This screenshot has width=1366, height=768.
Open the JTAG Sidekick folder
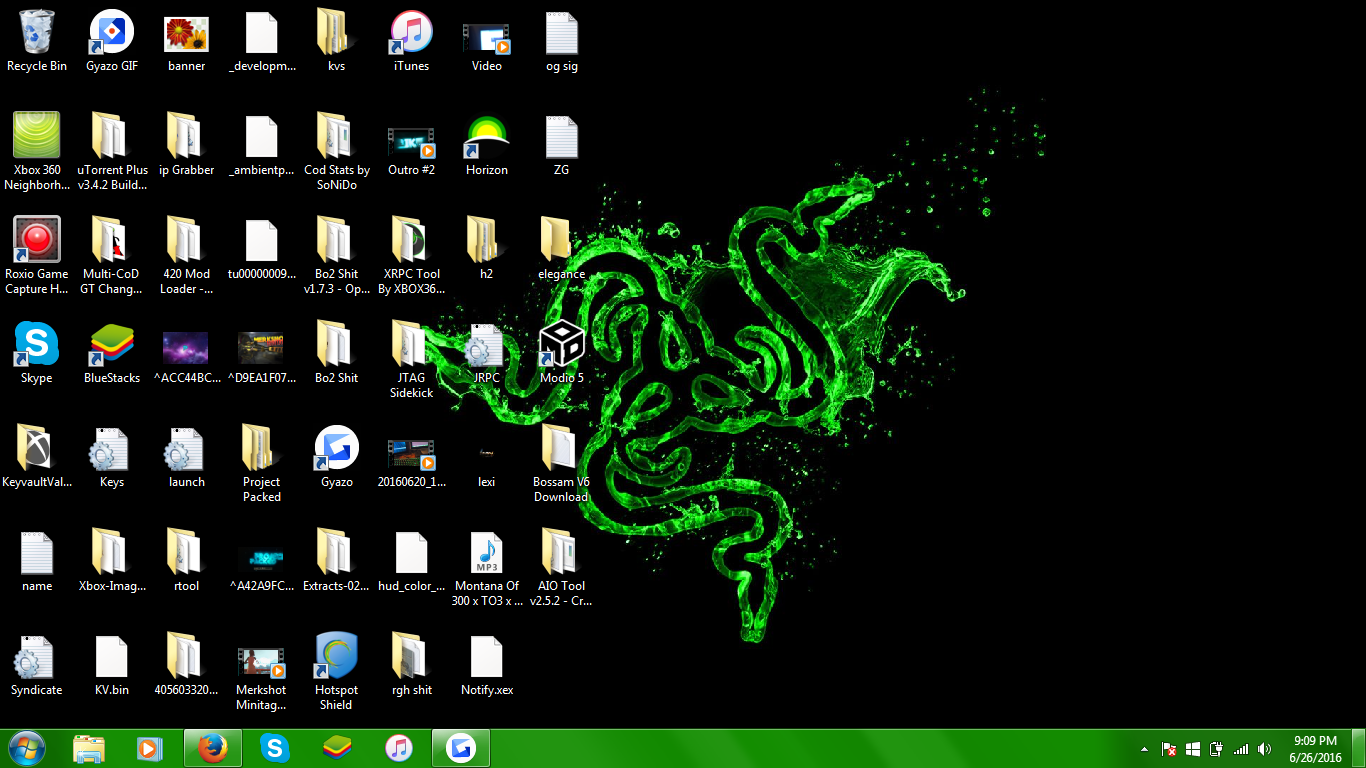(411, 360)
